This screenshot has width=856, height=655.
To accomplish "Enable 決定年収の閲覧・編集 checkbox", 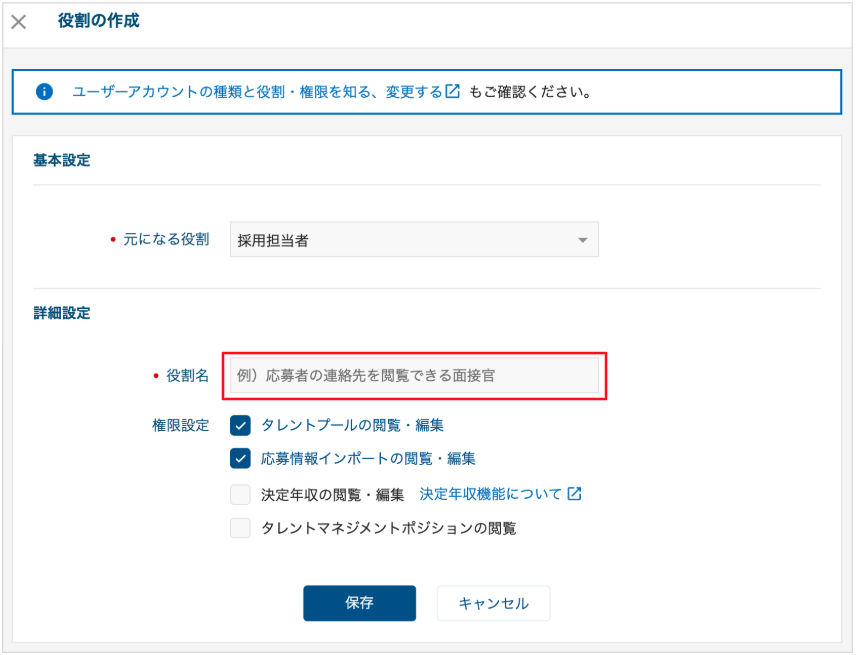I will pyautogui.click(x=240, y=495).
